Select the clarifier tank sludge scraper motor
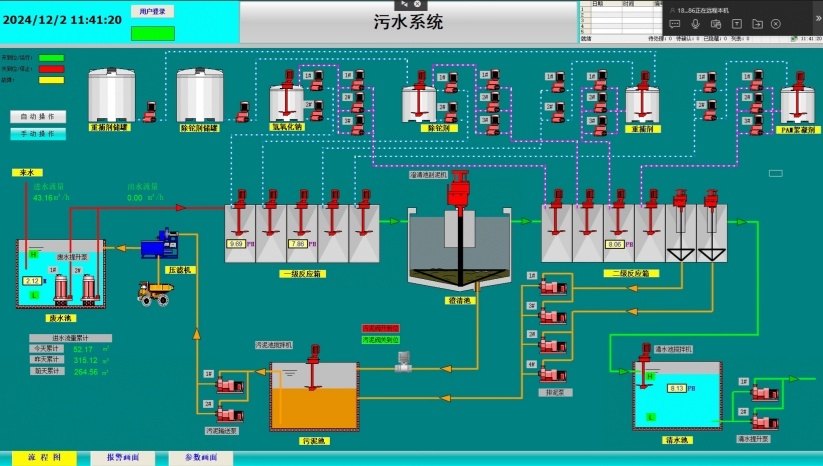 click(460, 190)
